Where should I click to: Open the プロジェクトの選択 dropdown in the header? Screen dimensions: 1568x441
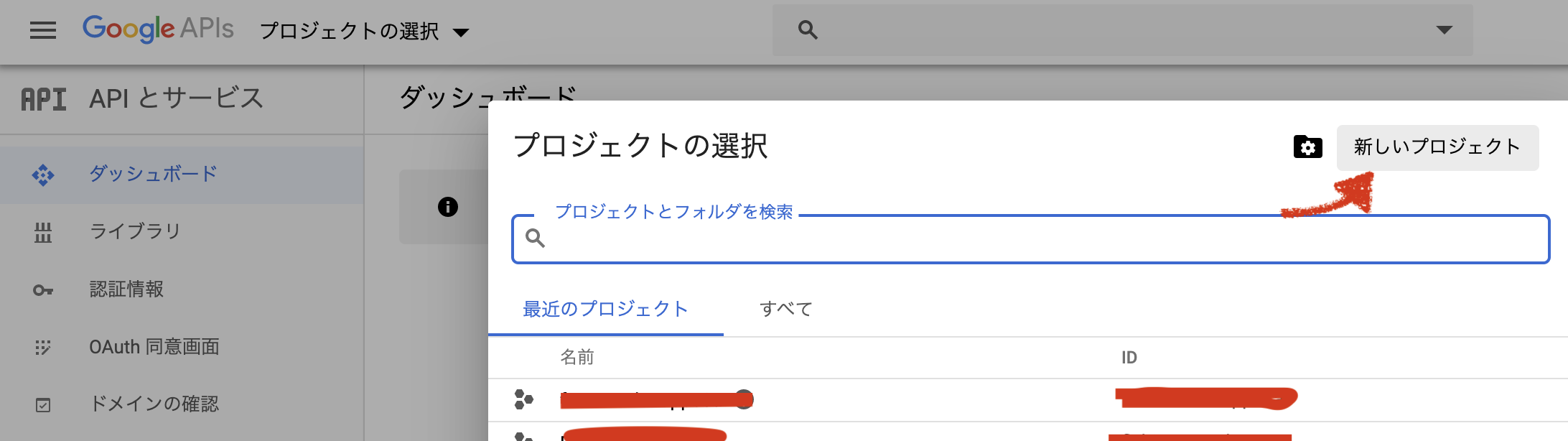(360, 32)
